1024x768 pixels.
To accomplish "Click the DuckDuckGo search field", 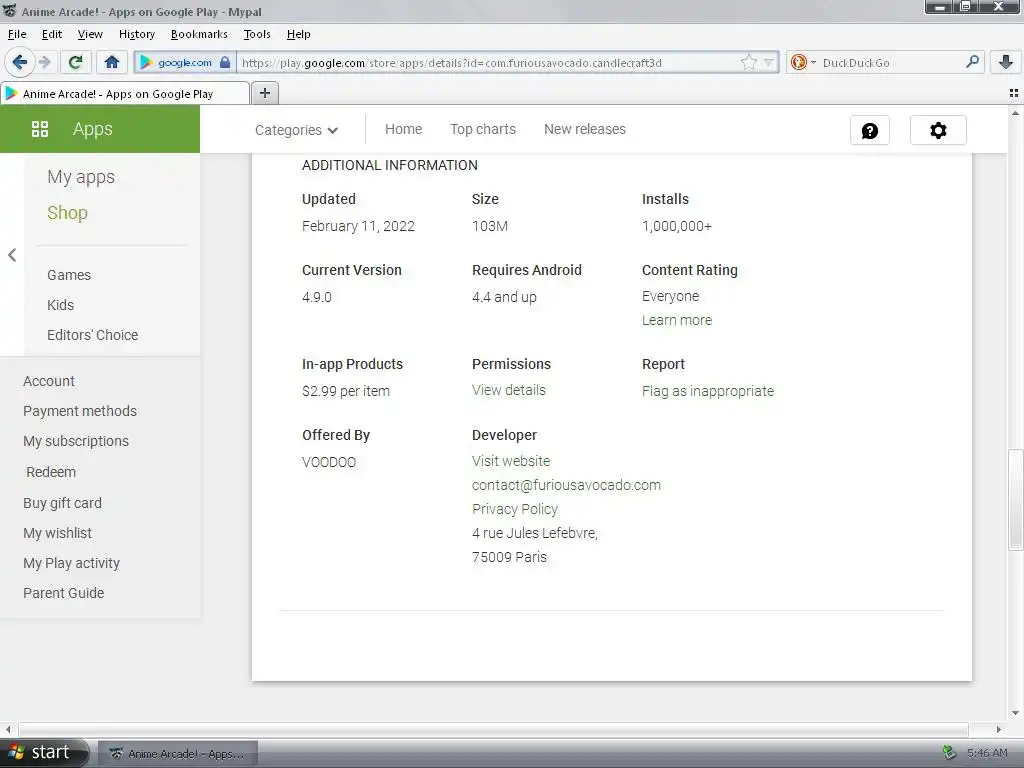I will pos(890,63).
